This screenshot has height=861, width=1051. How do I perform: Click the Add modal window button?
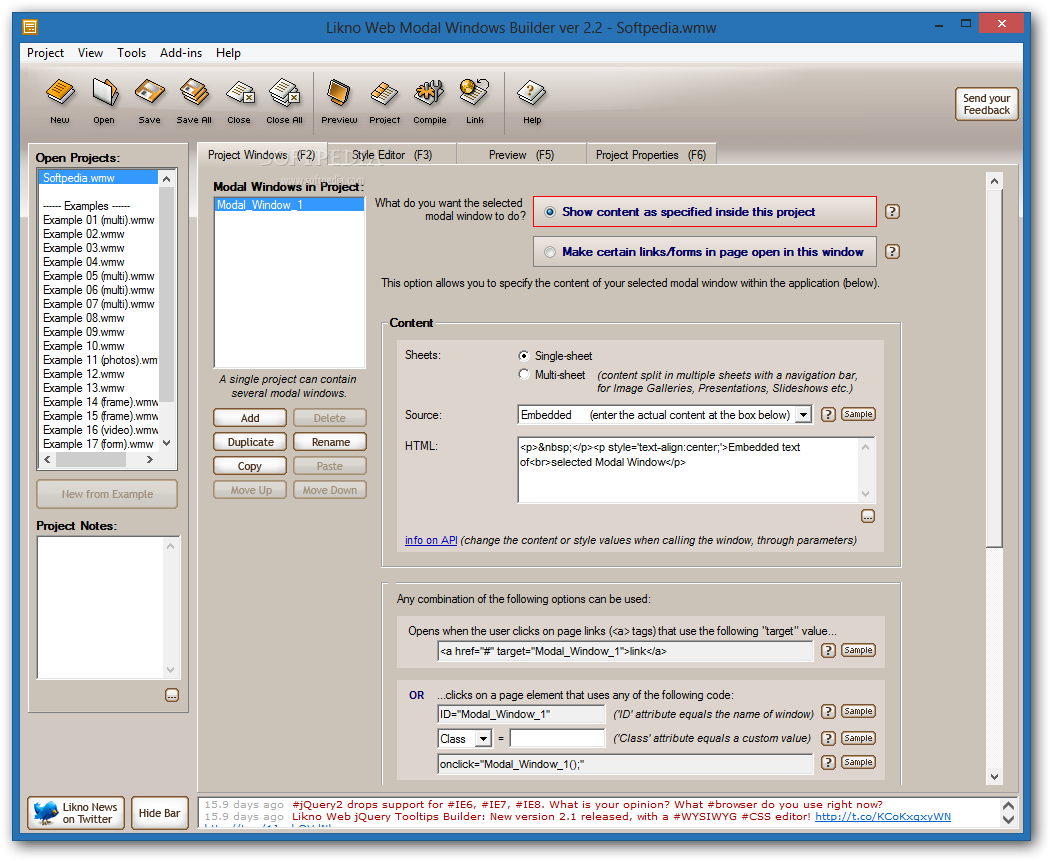click(x=250, y=418)
